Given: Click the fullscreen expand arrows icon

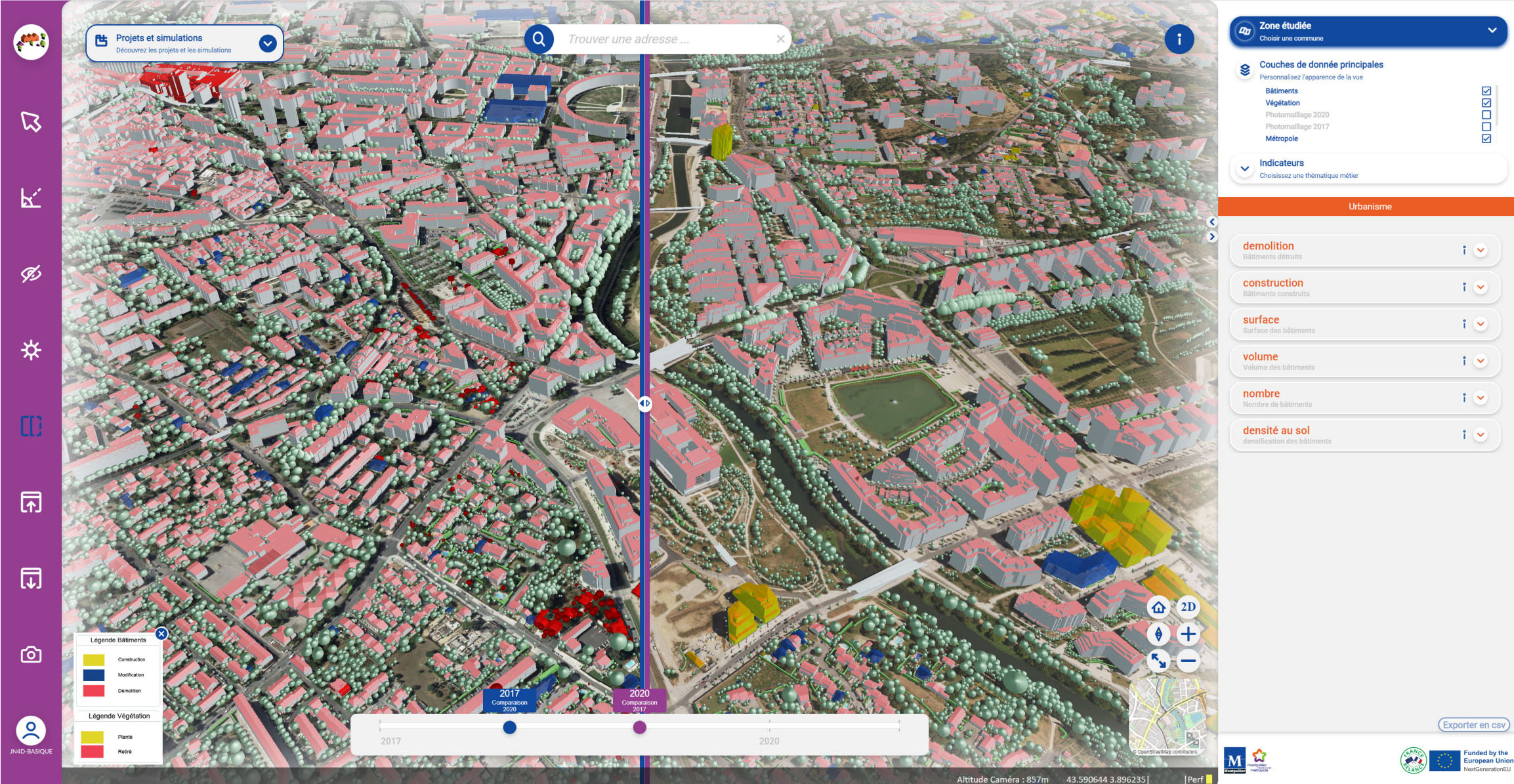Looking at the screenshot, I should 1159,661.
